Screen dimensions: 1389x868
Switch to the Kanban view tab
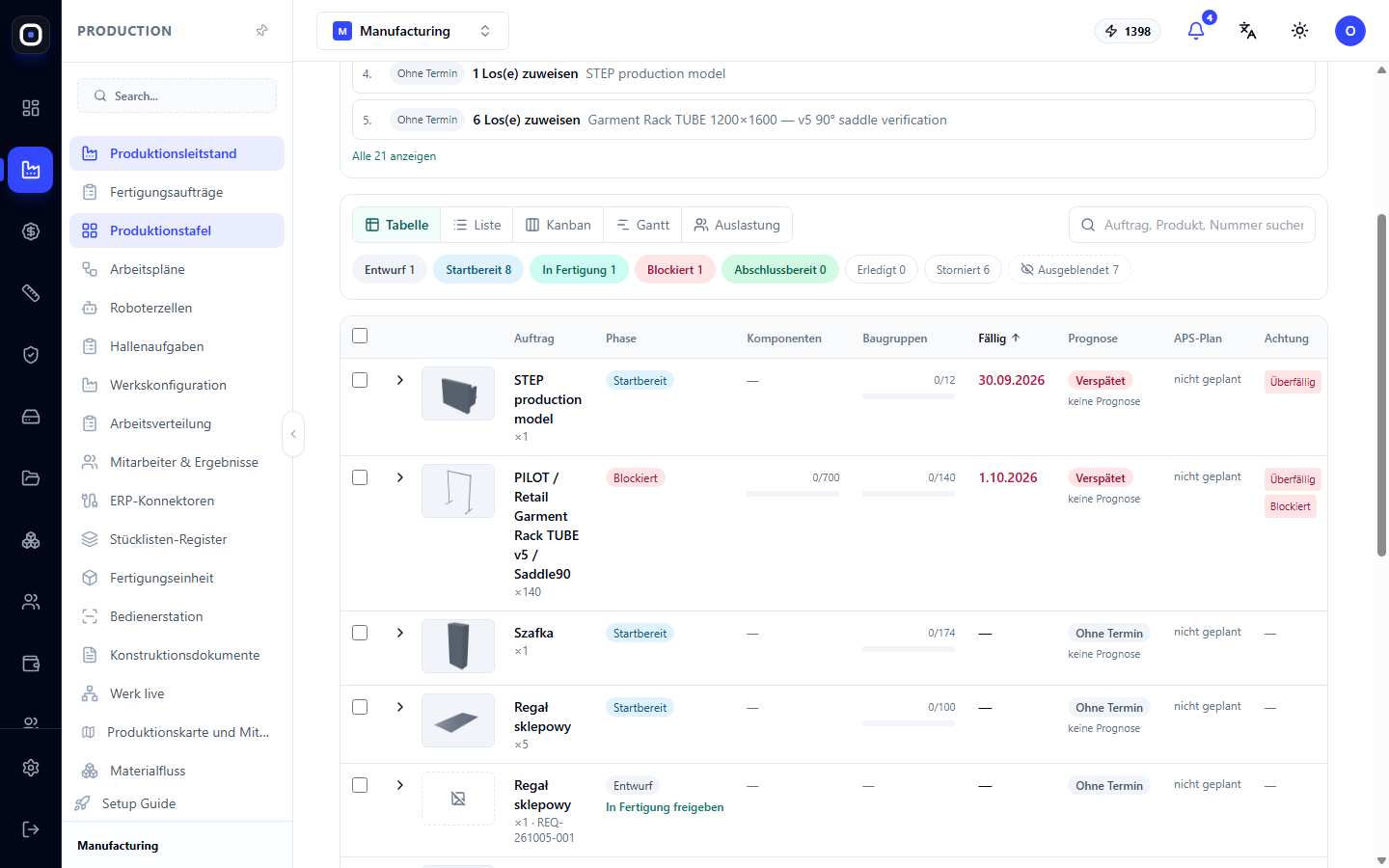click(558, 225)
